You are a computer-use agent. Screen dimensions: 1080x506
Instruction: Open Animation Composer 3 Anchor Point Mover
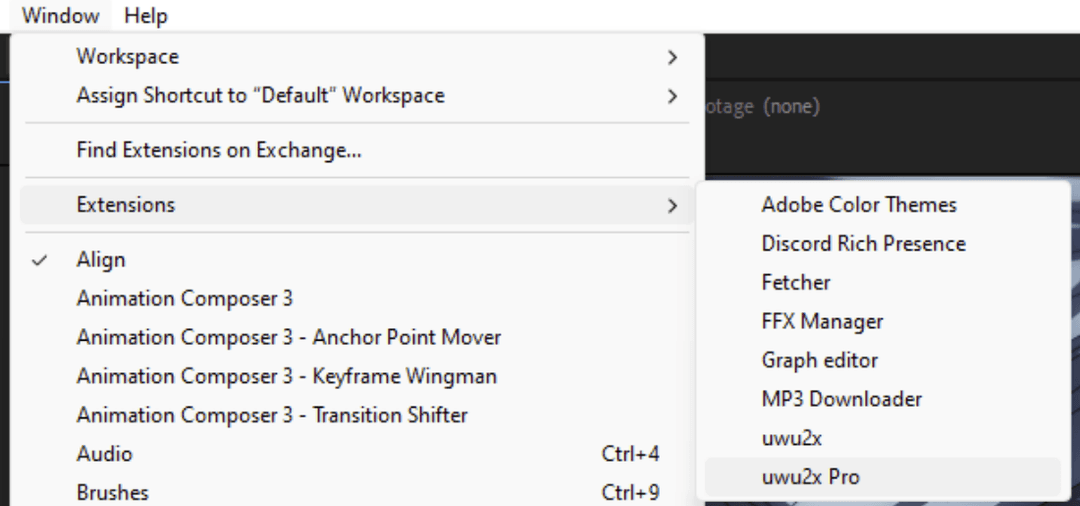[288, 338]
